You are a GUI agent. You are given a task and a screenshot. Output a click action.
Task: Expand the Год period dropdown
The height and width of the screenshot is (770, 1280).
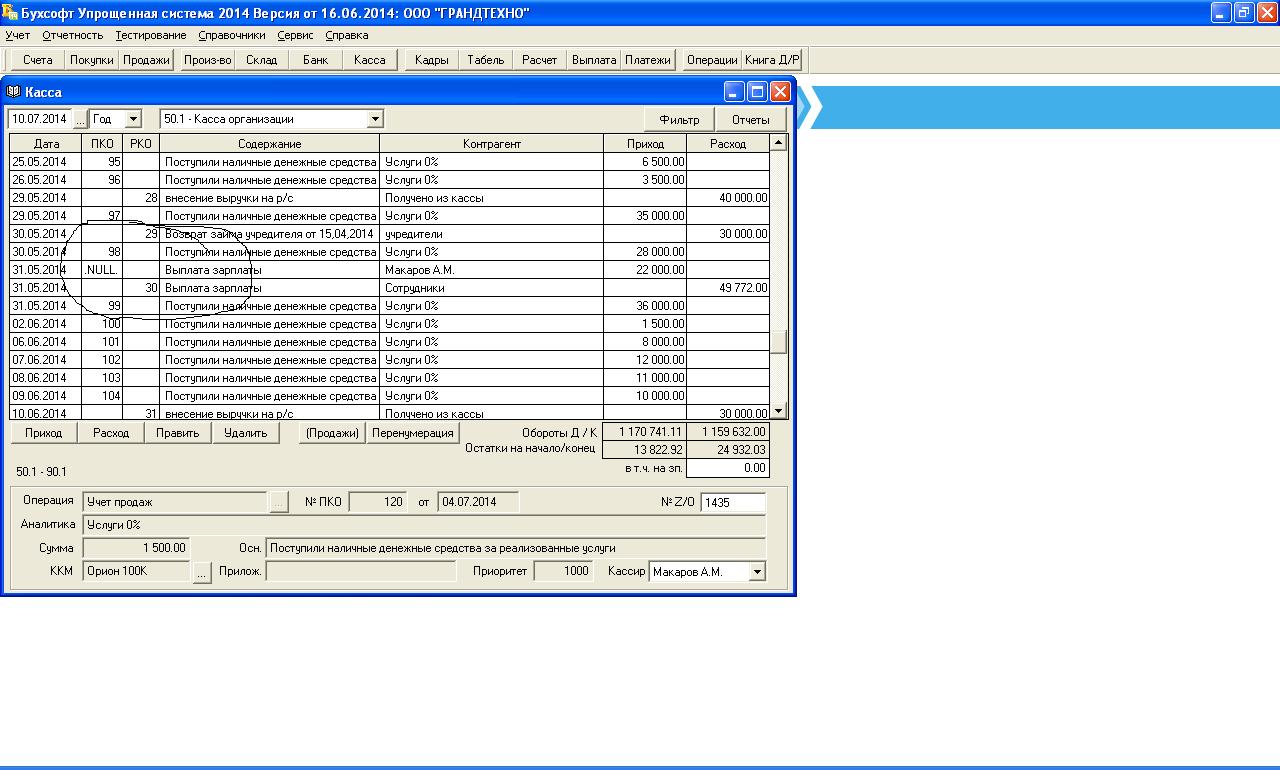[134, 119]
